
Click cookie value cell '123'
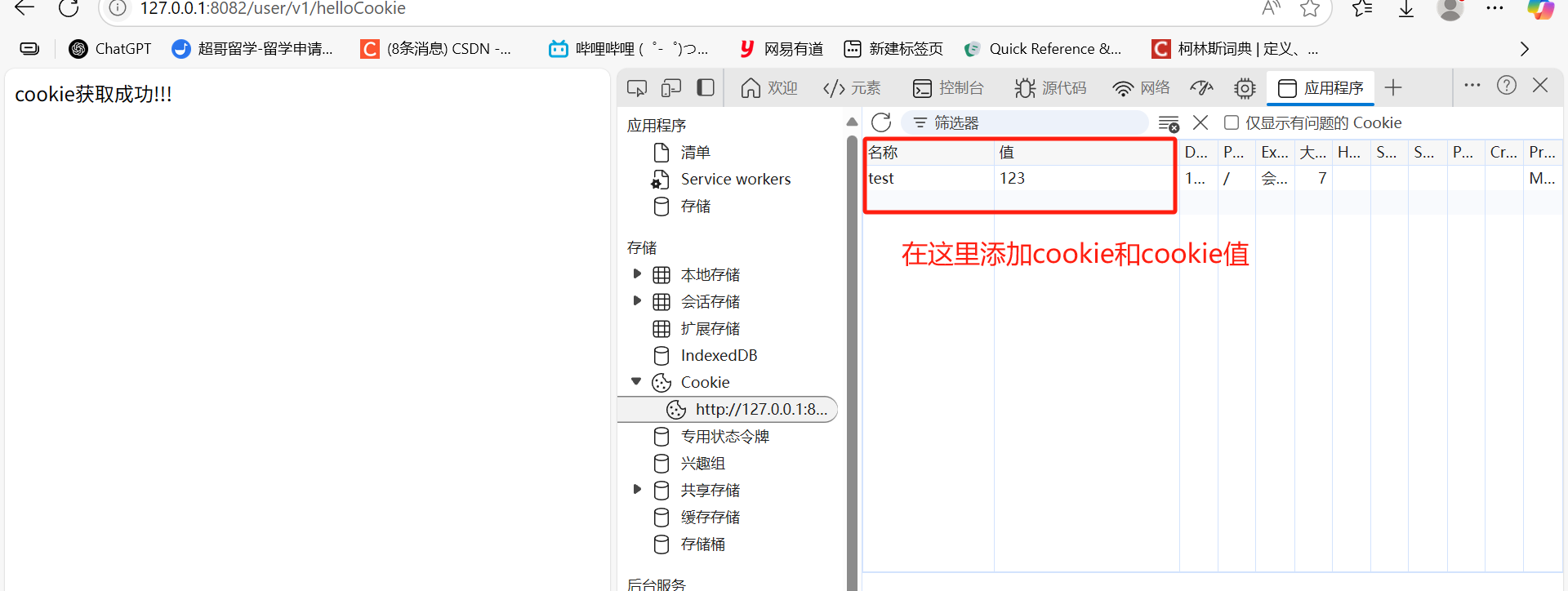click(x=1086, y=178)
